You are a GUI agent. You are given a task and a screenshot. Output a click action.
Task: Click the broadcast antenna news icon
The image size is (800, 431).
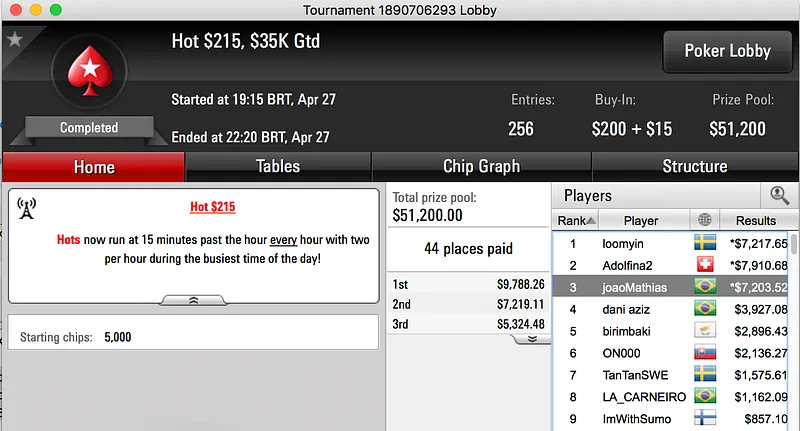click(x=27, y=207)
